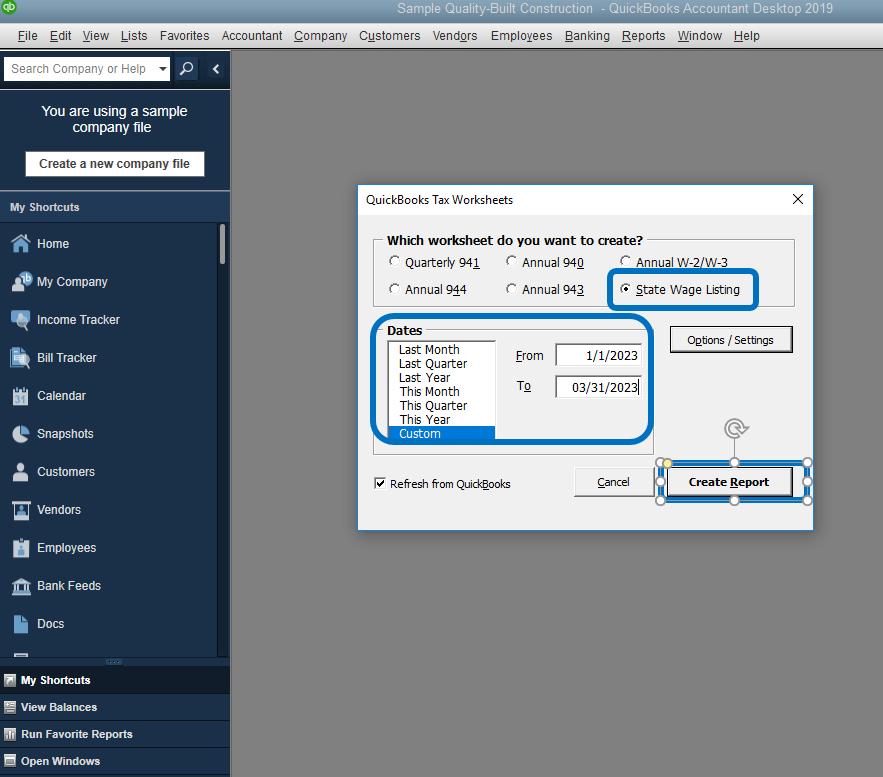Open the Company menu

320,36
